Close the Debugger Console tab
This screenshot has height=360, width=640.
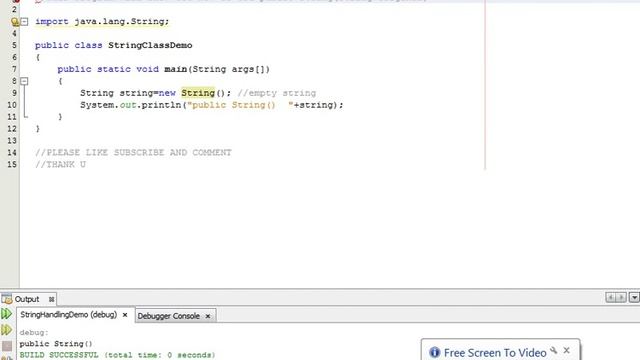(208, 316)
